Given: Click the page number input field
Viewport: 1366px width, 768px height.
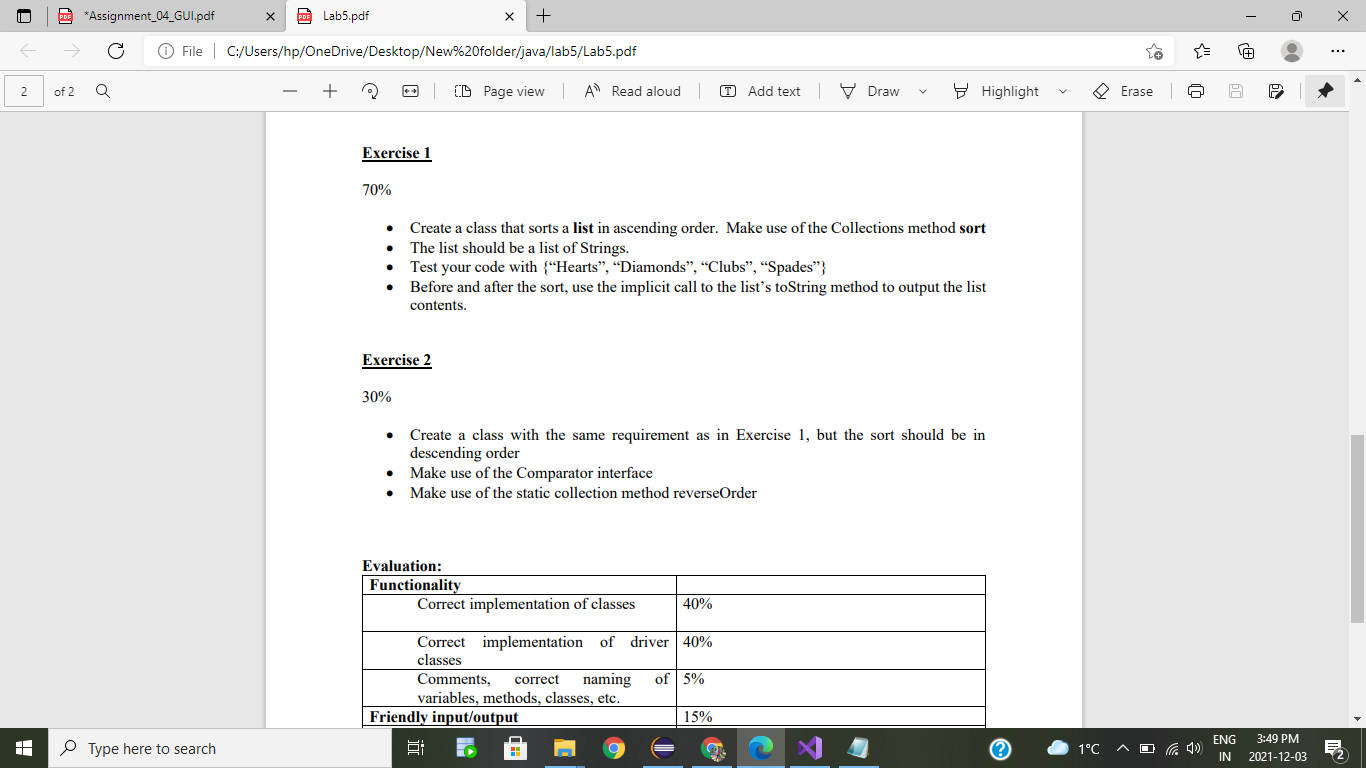Looking at the screenshot, I should pos(22,91).
